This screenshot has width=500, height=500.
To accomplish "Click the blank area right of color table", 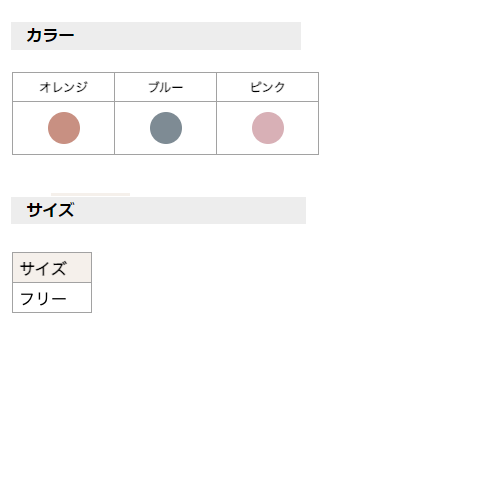I will click(400, 113).
